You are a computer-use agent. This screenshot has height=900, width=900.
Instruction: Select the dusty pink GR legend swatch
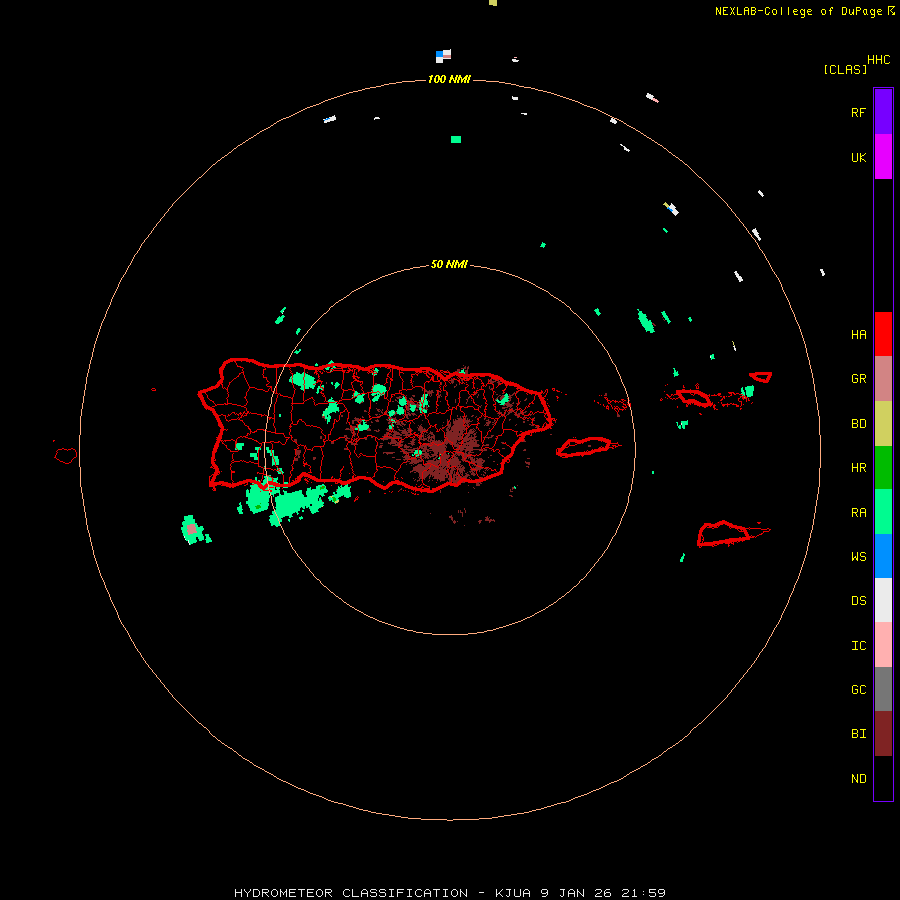coord(883,379)
